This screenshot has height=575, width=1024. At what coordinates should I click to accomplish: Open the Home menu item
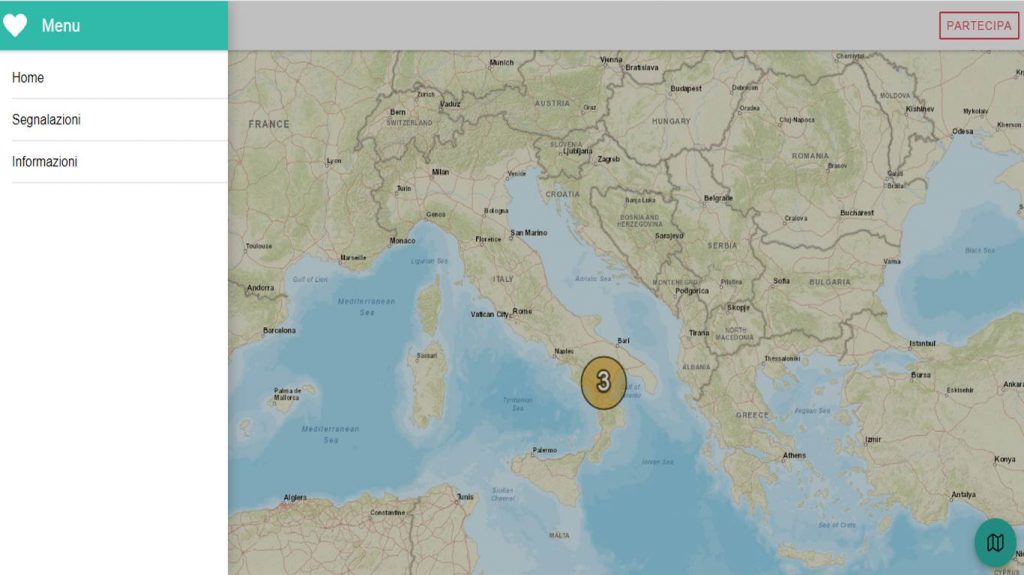click(28, 77)
